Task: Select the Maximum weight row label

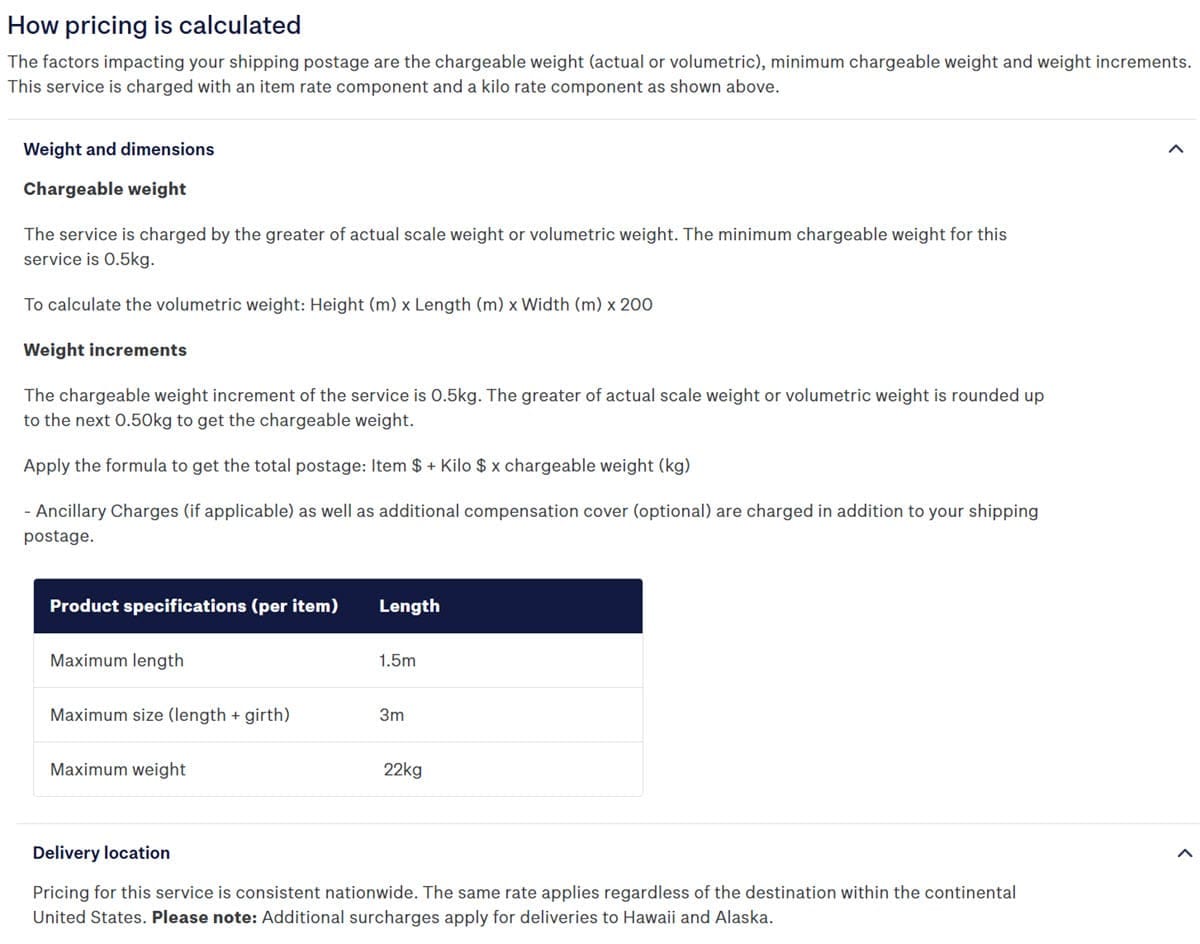Action: click(118, 769)
